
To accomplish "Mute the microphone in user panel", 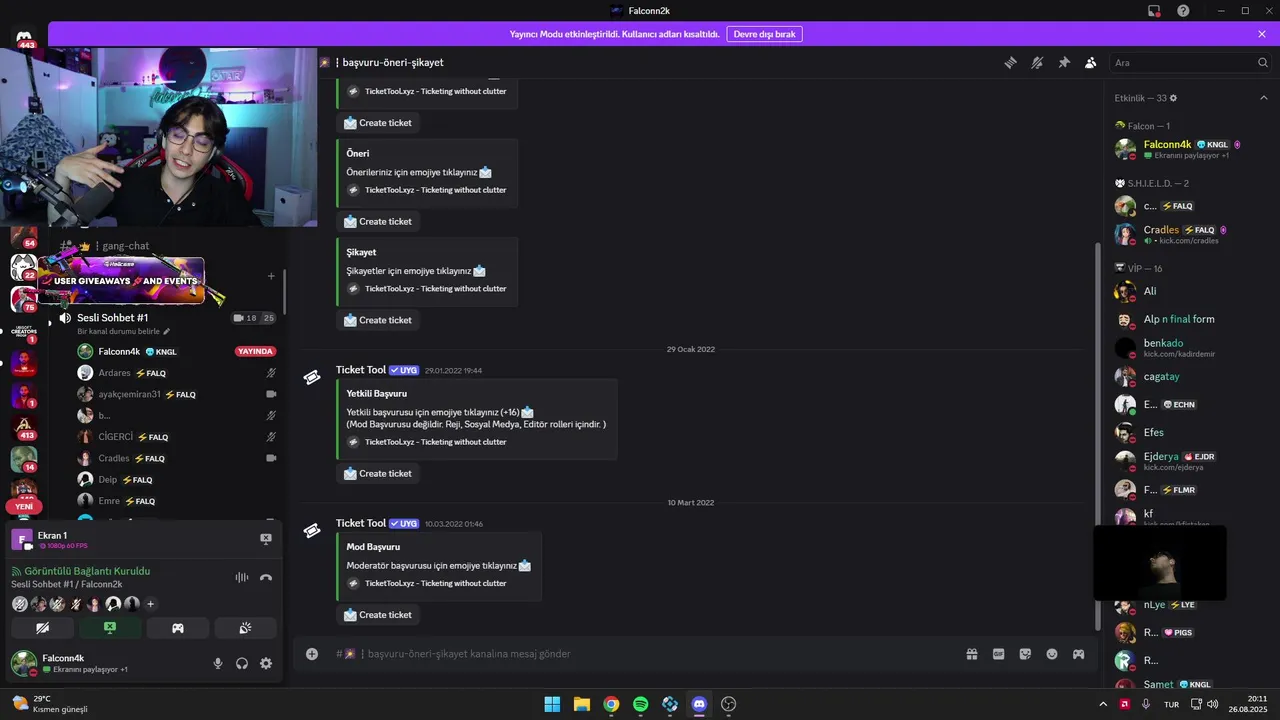I will [x=218, y=663].
